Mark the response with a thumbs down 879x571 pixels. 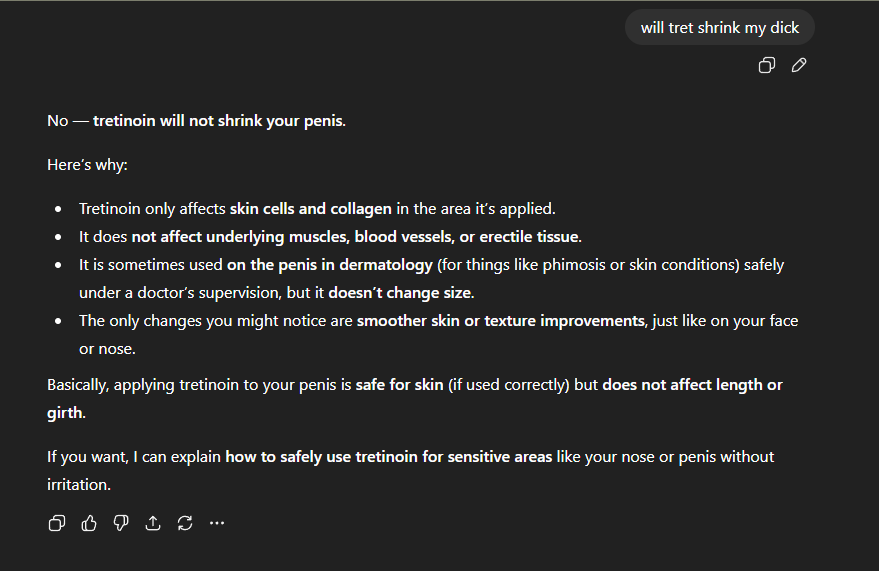click(x=121, y=522)
